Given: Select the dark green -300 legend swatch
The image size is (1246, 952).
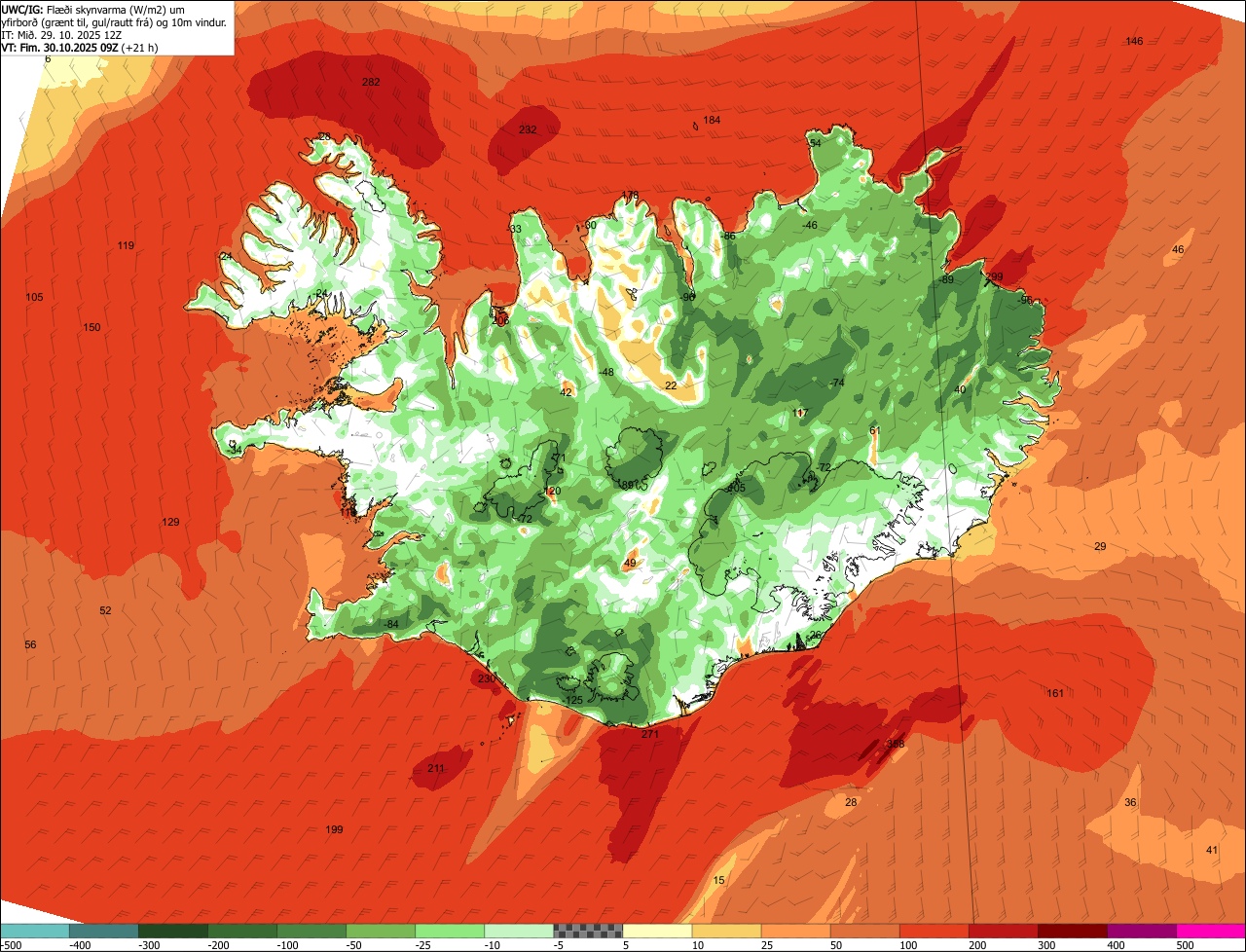Looking at the screenshot, I should [x=172, y=931].
